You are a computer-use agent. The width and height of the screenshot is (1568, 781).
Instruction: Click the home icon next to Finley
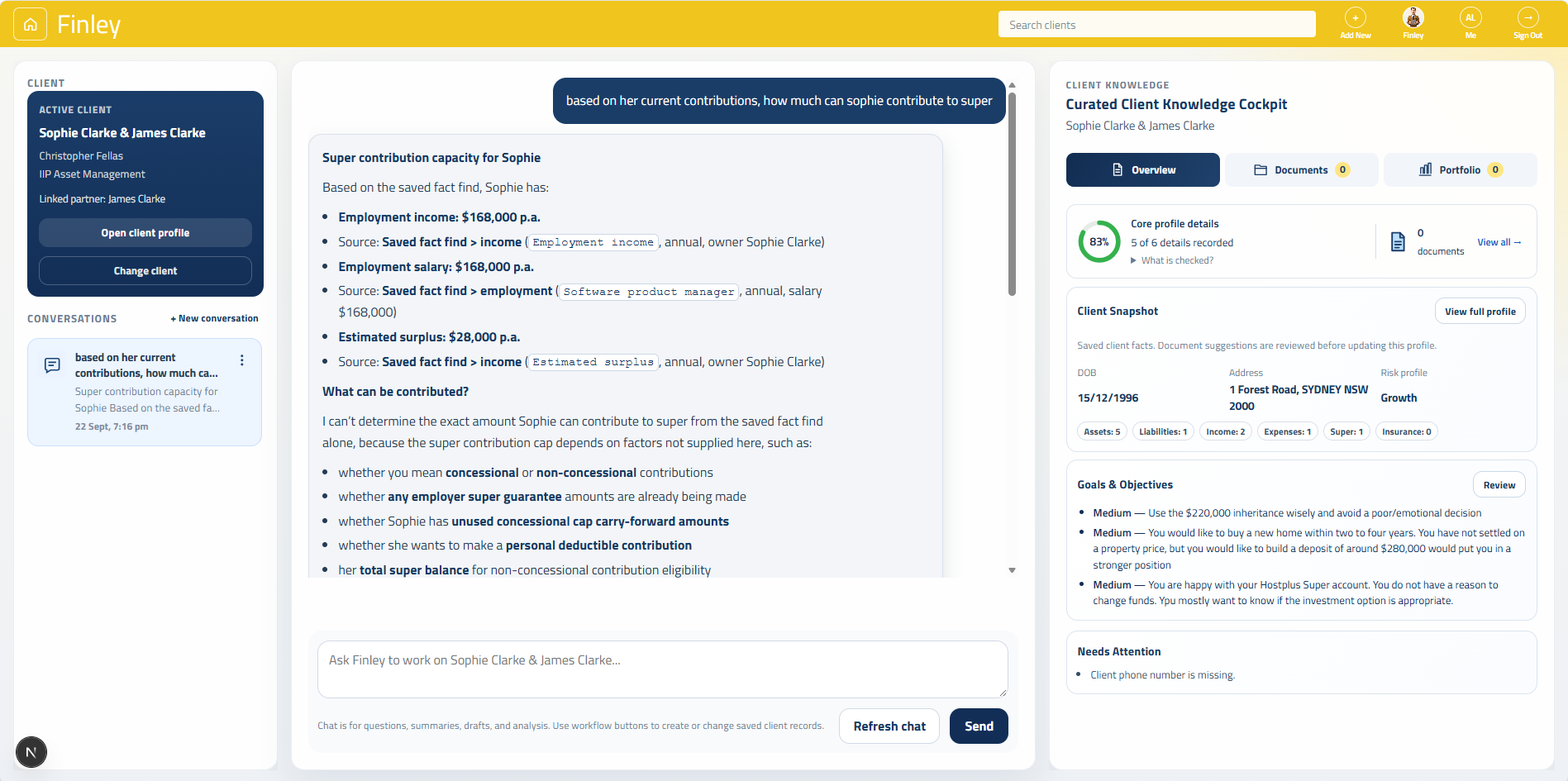tap(31, 25)
